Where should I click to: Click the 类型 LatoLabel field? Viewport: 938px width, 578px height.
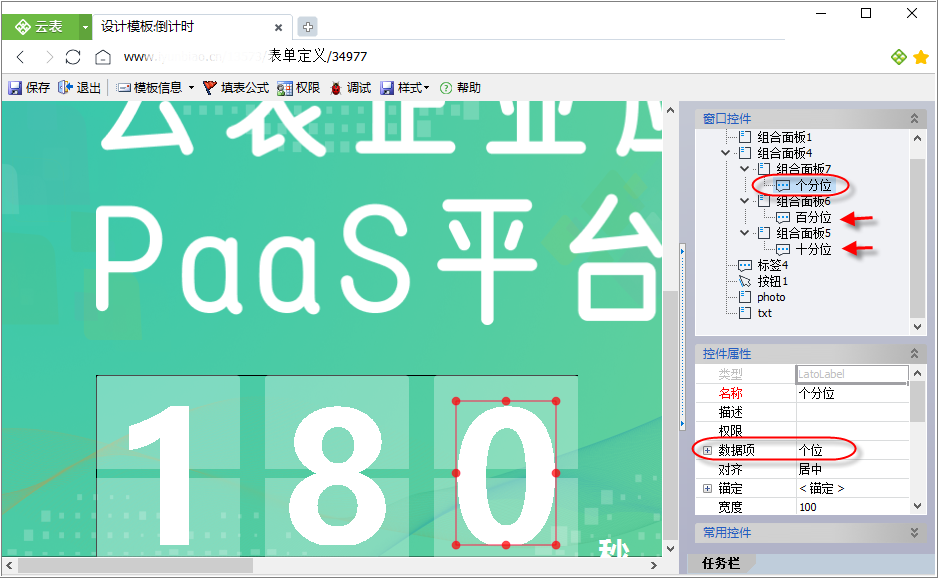click(852, 374)
